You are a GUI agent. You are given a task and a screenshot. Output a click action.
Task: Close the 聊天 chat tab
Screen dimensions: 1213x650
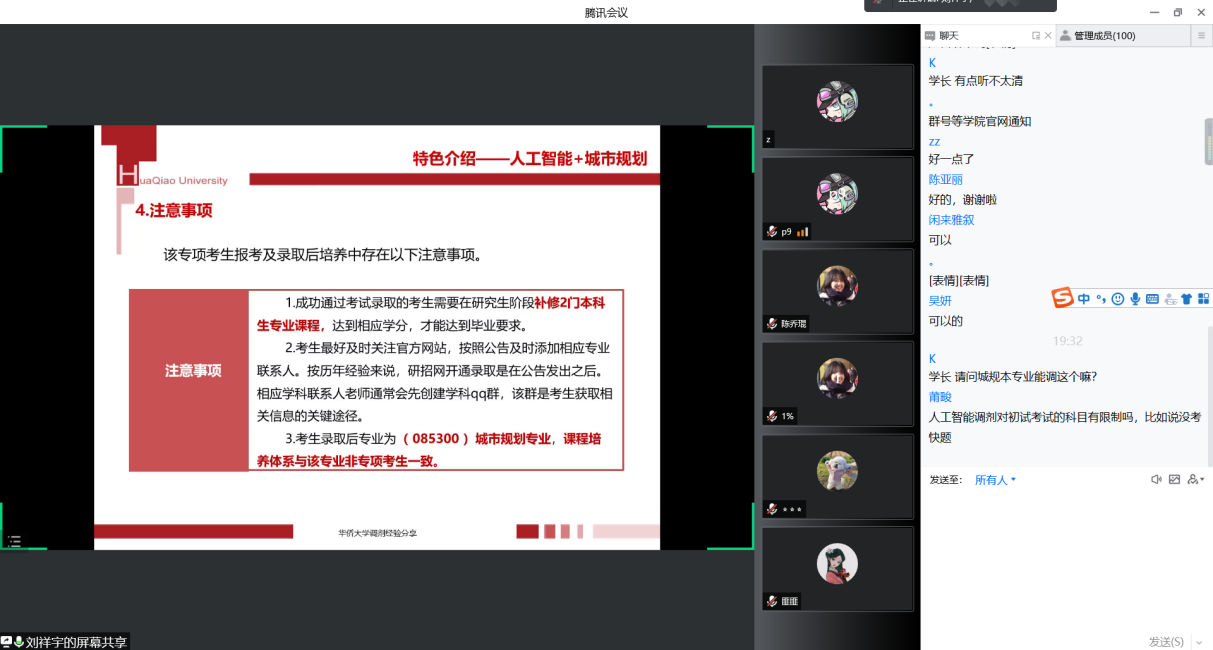click(x=1048, y=36)
